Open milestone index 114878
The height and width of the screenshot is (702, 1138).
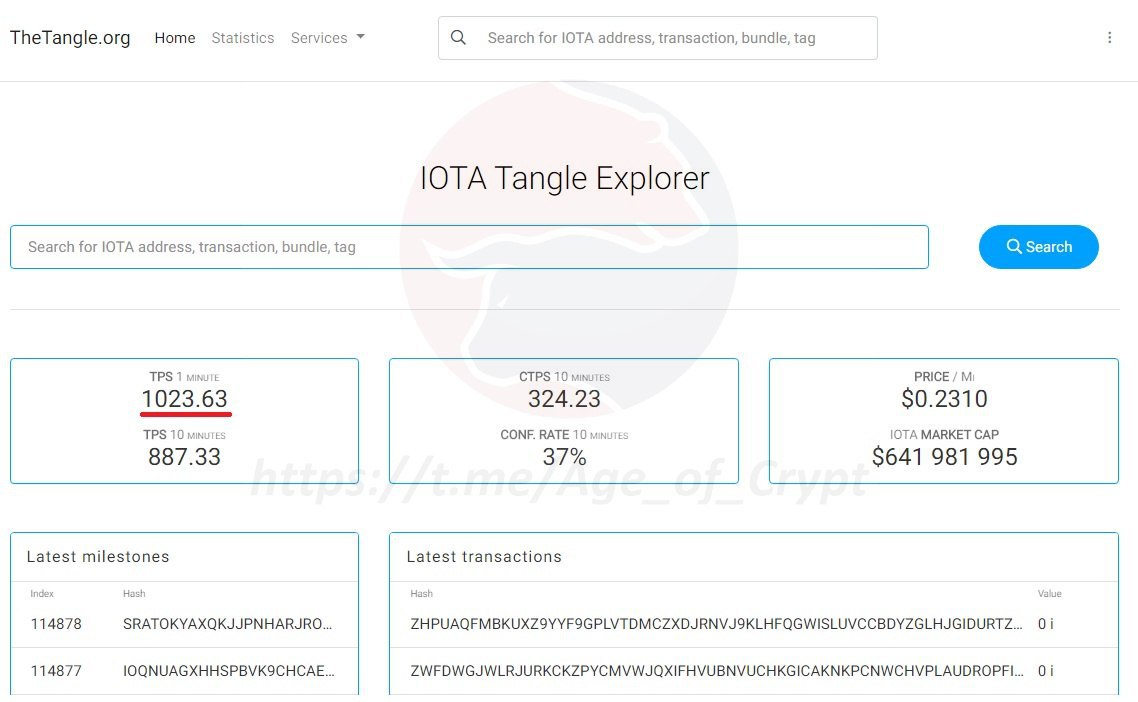[x=56, y=624]
